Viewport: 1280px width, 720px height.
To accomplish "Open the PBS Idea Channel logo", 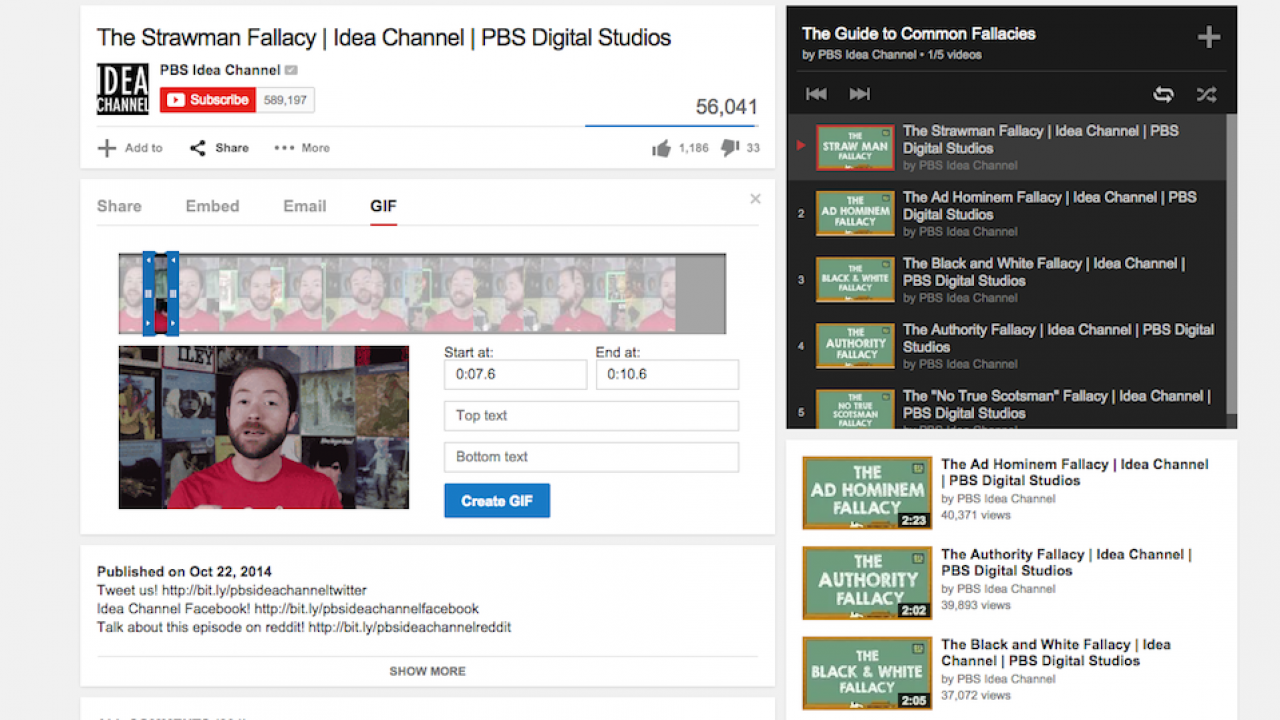I will 122,89.
